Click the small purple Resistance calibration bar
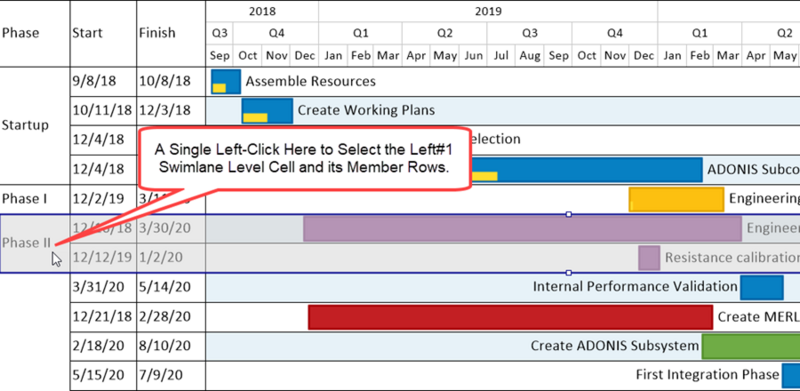The width and height of the screenshot is (800, 391). point(649,258)
